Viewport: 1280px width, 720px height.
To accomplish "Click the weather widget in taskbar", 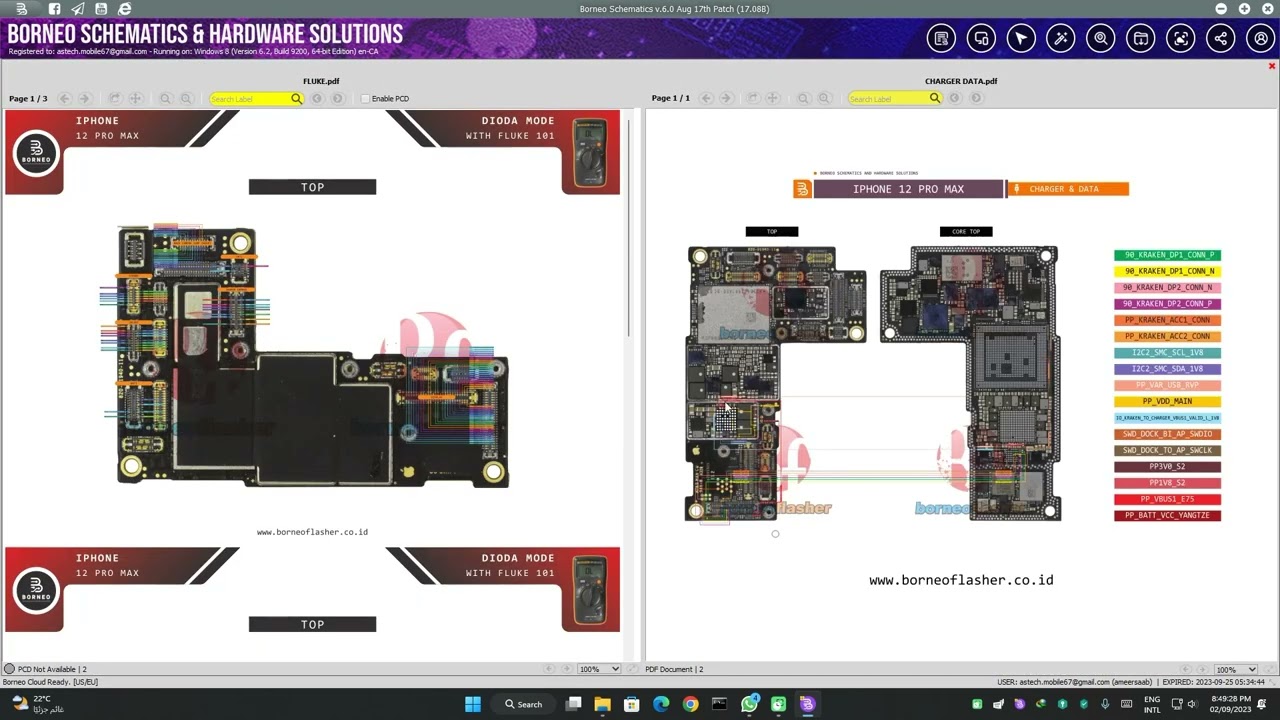I will (38, 704).
